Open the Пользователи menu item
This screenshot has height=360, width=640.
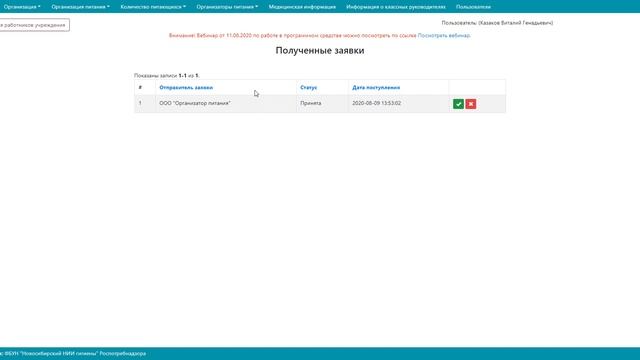[473, 7]
